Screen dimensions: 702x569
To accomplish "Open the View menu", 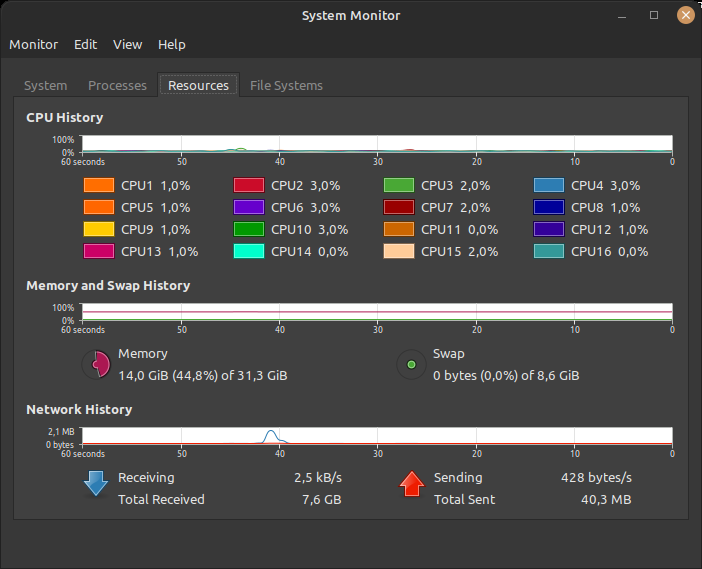I will 128,45.
